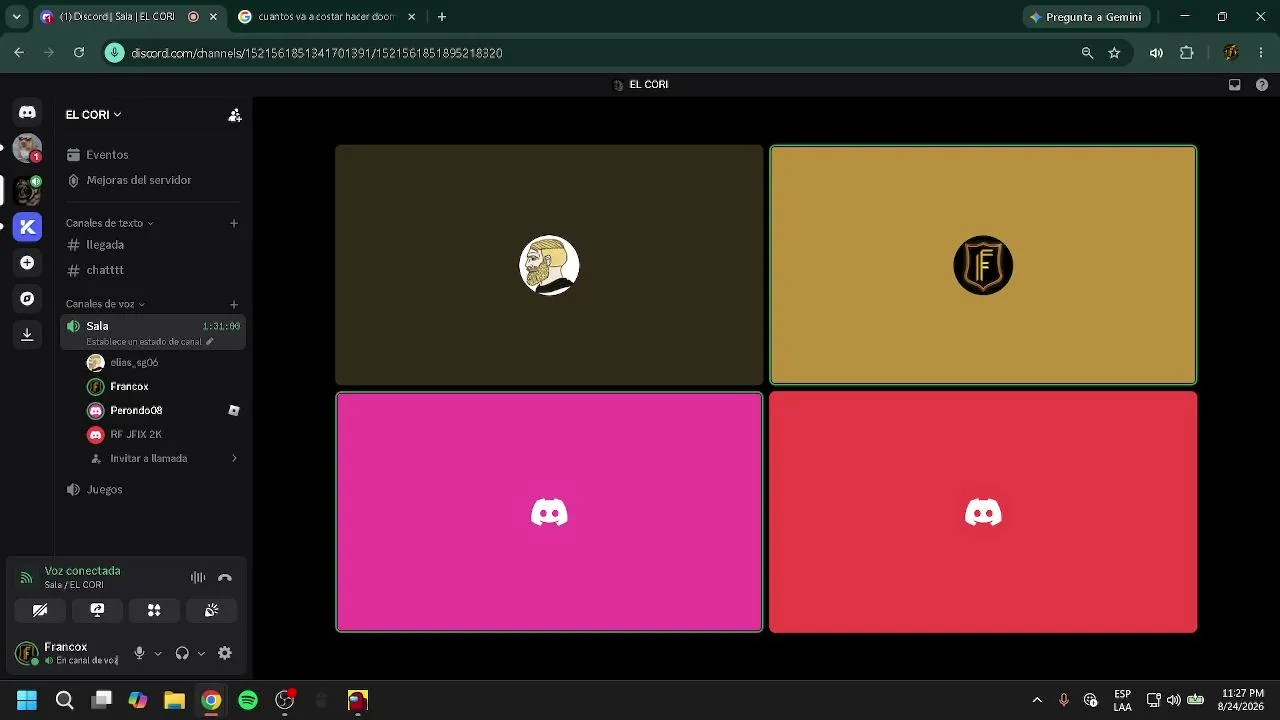Expand Invitar a llamada arrow

[234, 459]
